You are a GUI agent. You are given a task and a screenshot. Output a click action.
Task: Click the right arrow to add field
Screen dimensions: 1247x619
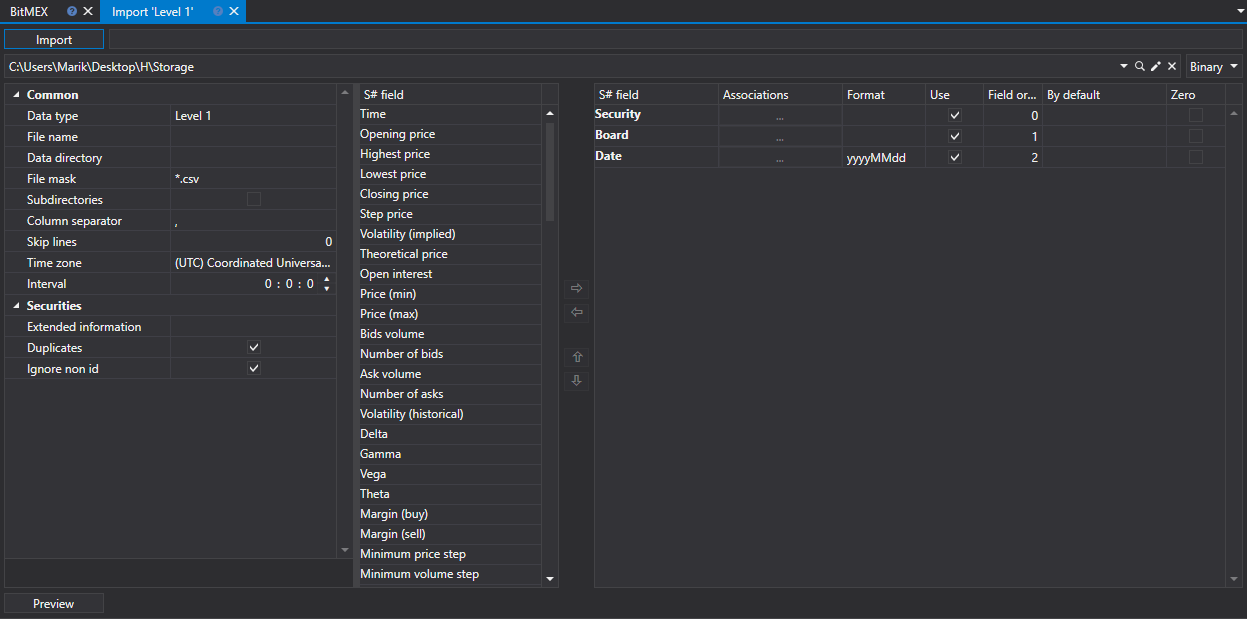click(x=576, y=288)
